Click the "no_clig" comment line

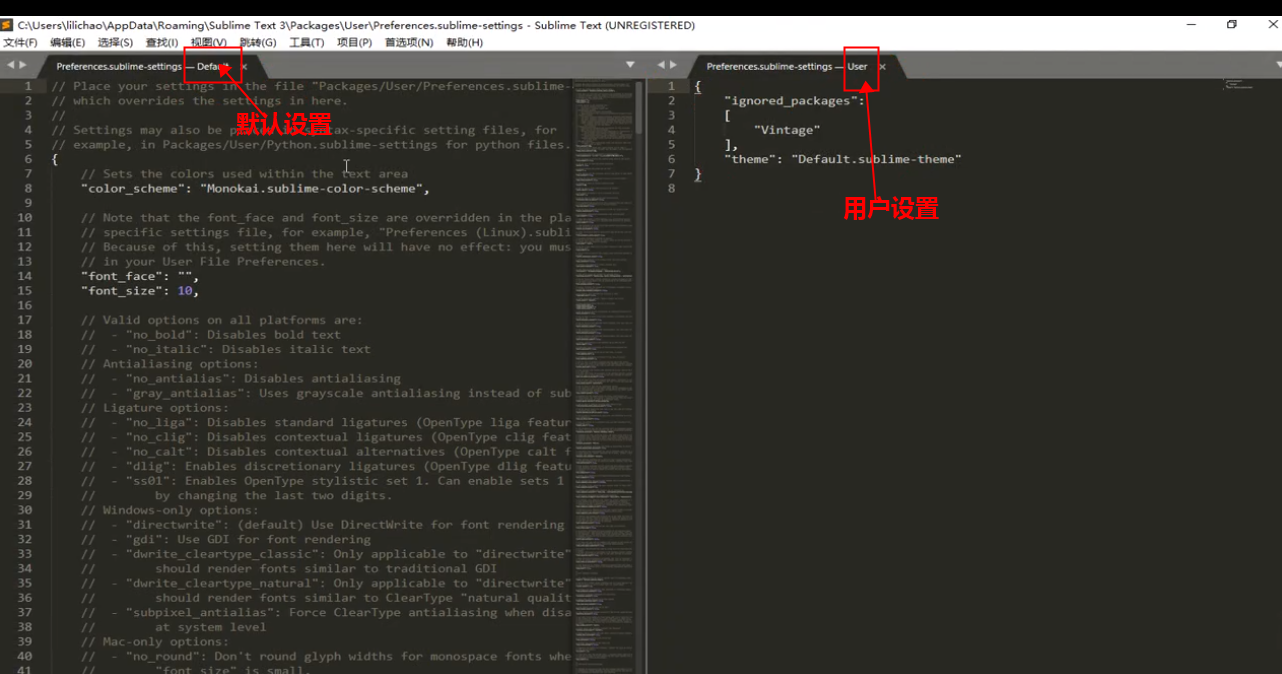pos(326,437)
